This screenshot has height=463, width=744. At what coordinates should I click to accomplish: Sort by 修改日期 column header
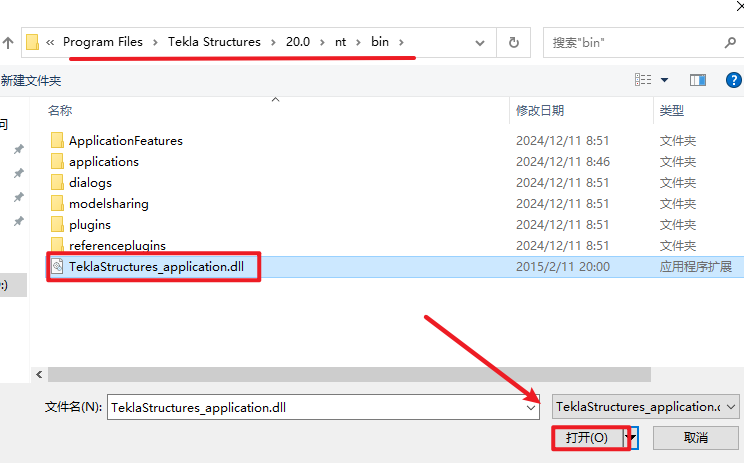(x=539, y=111)
